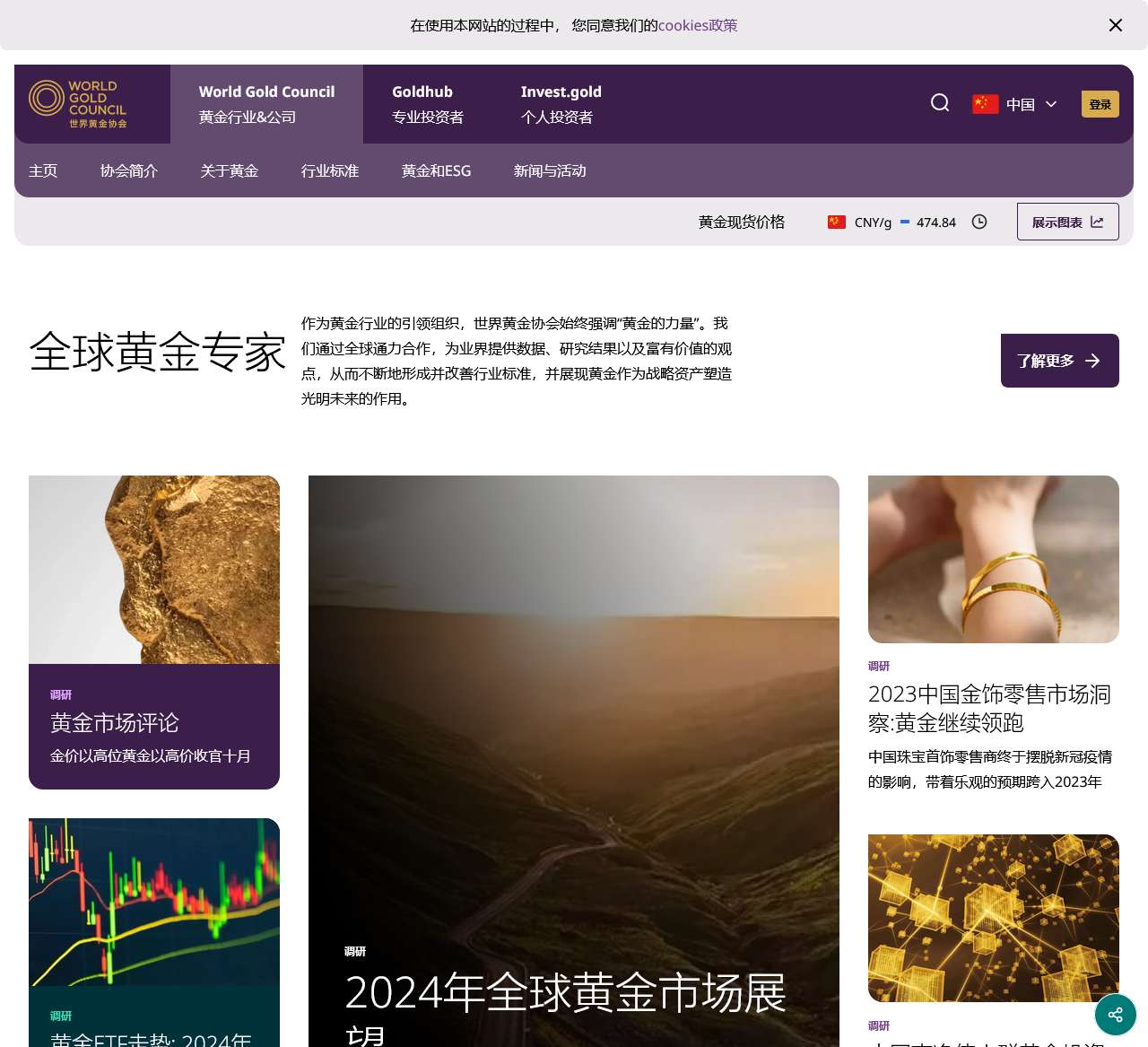Click the 调研 tag above 黄金市场评论
The image size is (1148, 1047).
(61, 694)
